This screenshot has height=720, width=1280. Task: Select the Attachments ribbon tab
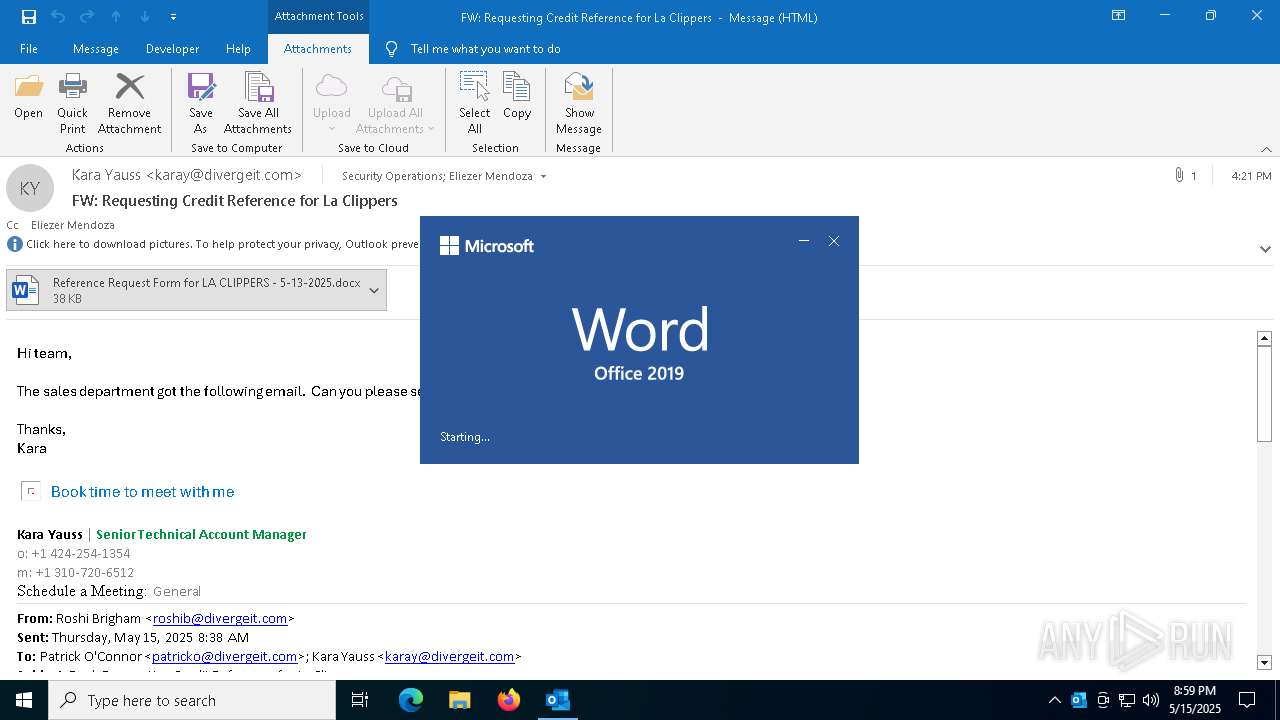coord(317,49)
